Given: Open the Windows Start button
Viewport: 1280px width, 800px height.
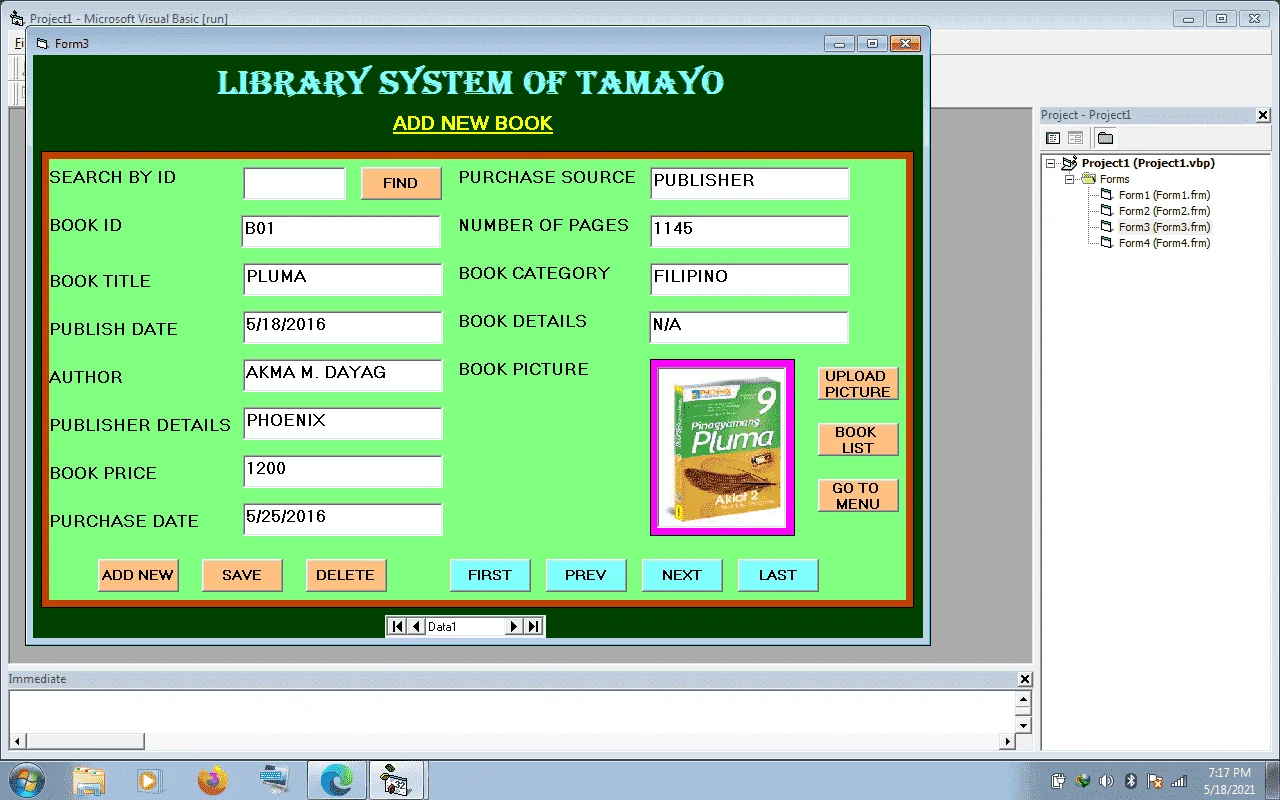Looking at the screenshot, I should click(25, 780).
